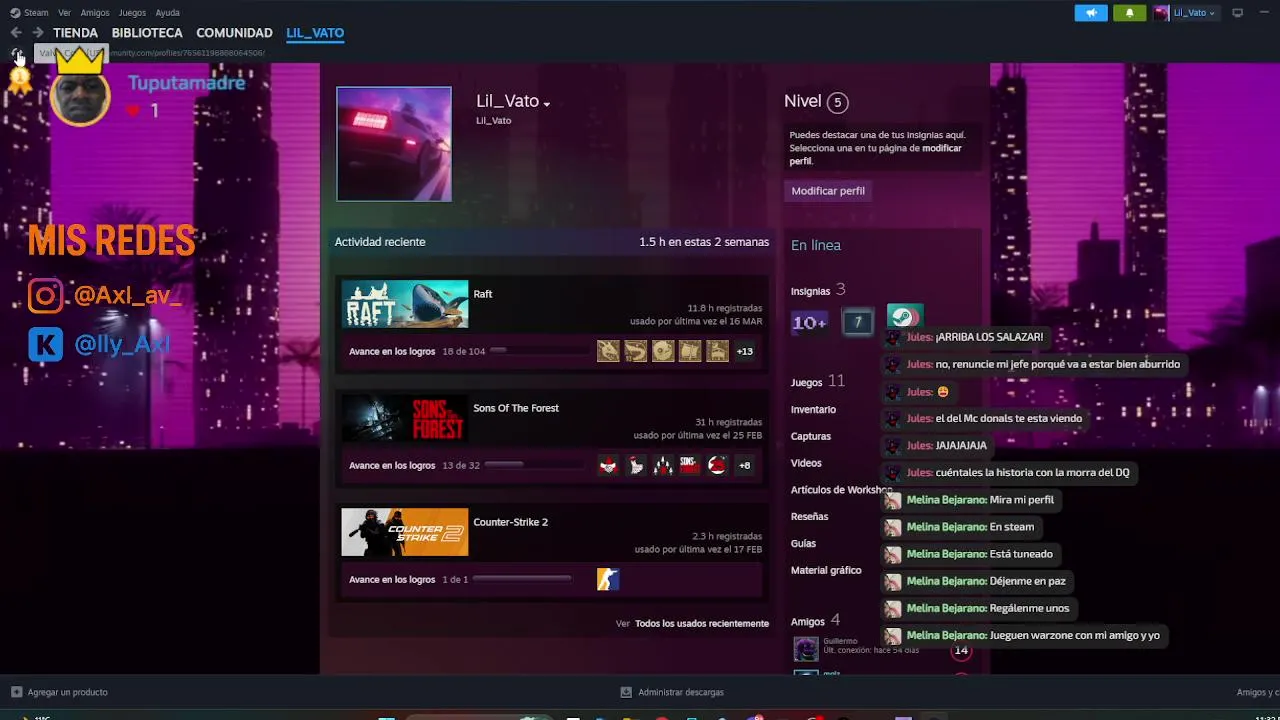Go to the TIENDA tab
Image resolution: width=1280 pixels, height=720 pixels.
point(75,33)
